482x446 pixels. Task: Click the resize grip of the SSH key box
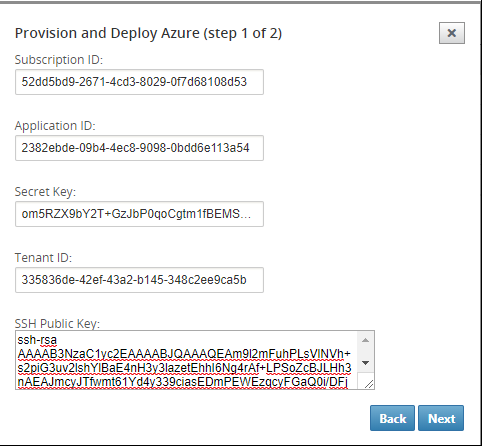click(x=369, y=384)
